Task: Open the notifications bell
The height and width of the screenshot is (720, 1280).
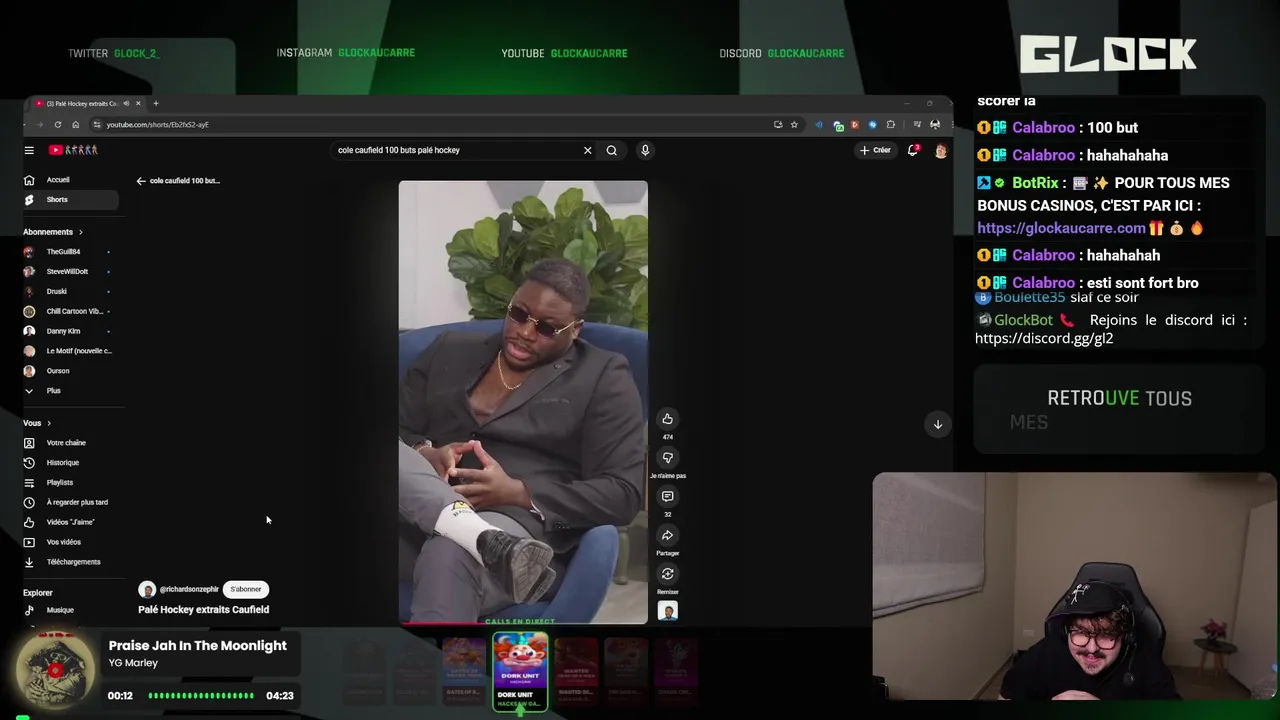Action: [x=913, y=150]
